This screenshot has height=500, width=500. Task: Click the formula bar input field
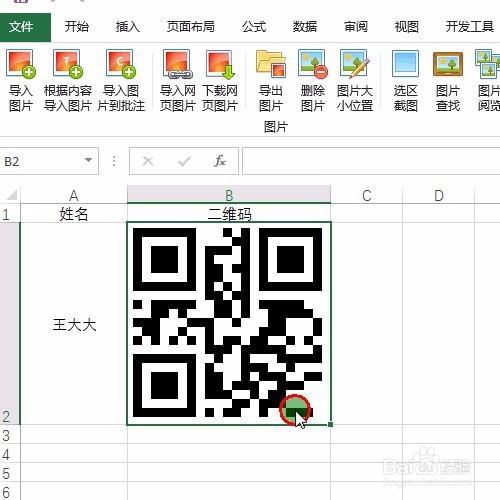click(371, 161)
